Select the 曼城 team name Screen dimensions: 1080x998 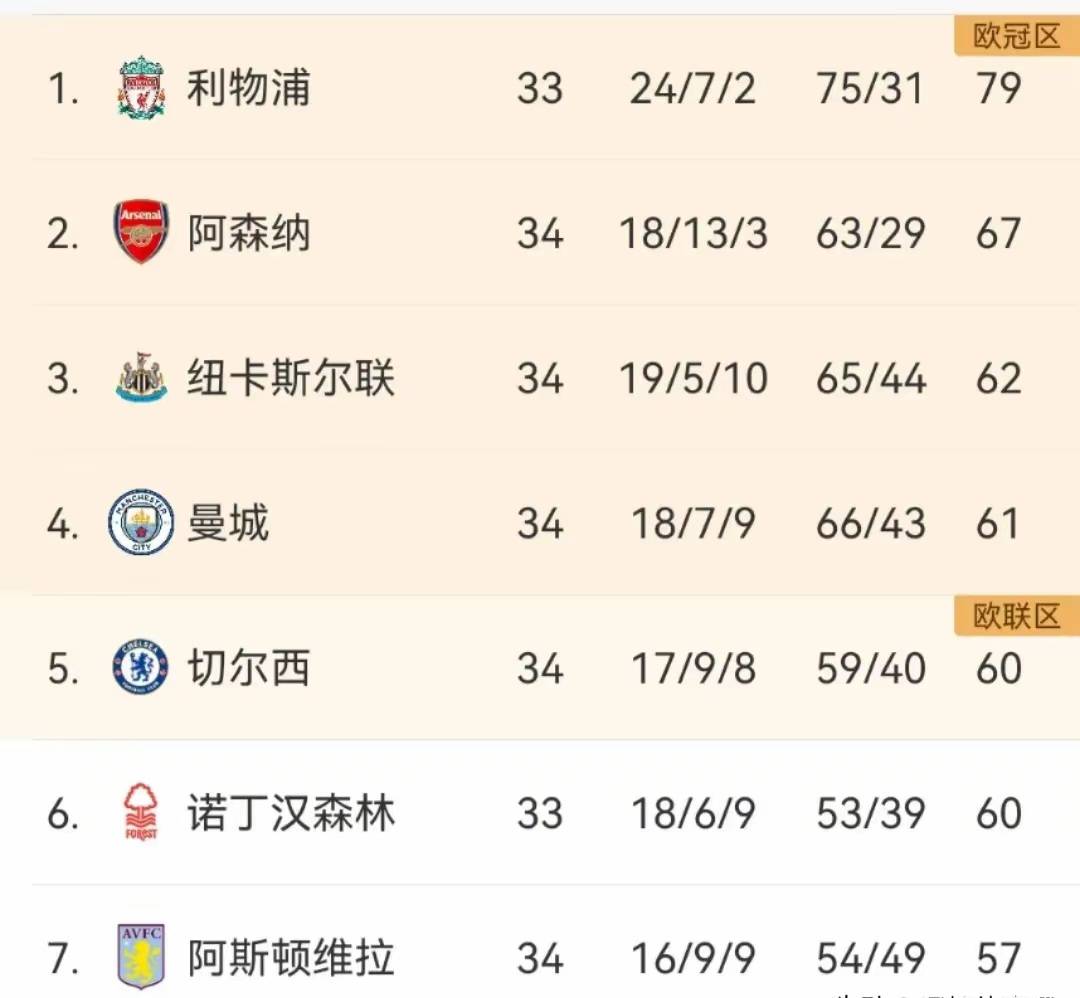(228, 523)
